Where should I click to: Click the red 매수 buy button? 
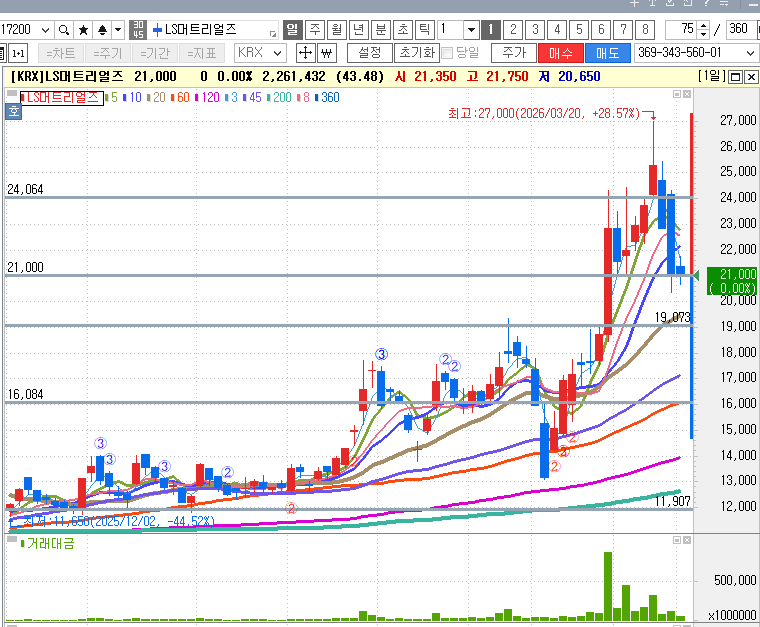coord(561,53)
